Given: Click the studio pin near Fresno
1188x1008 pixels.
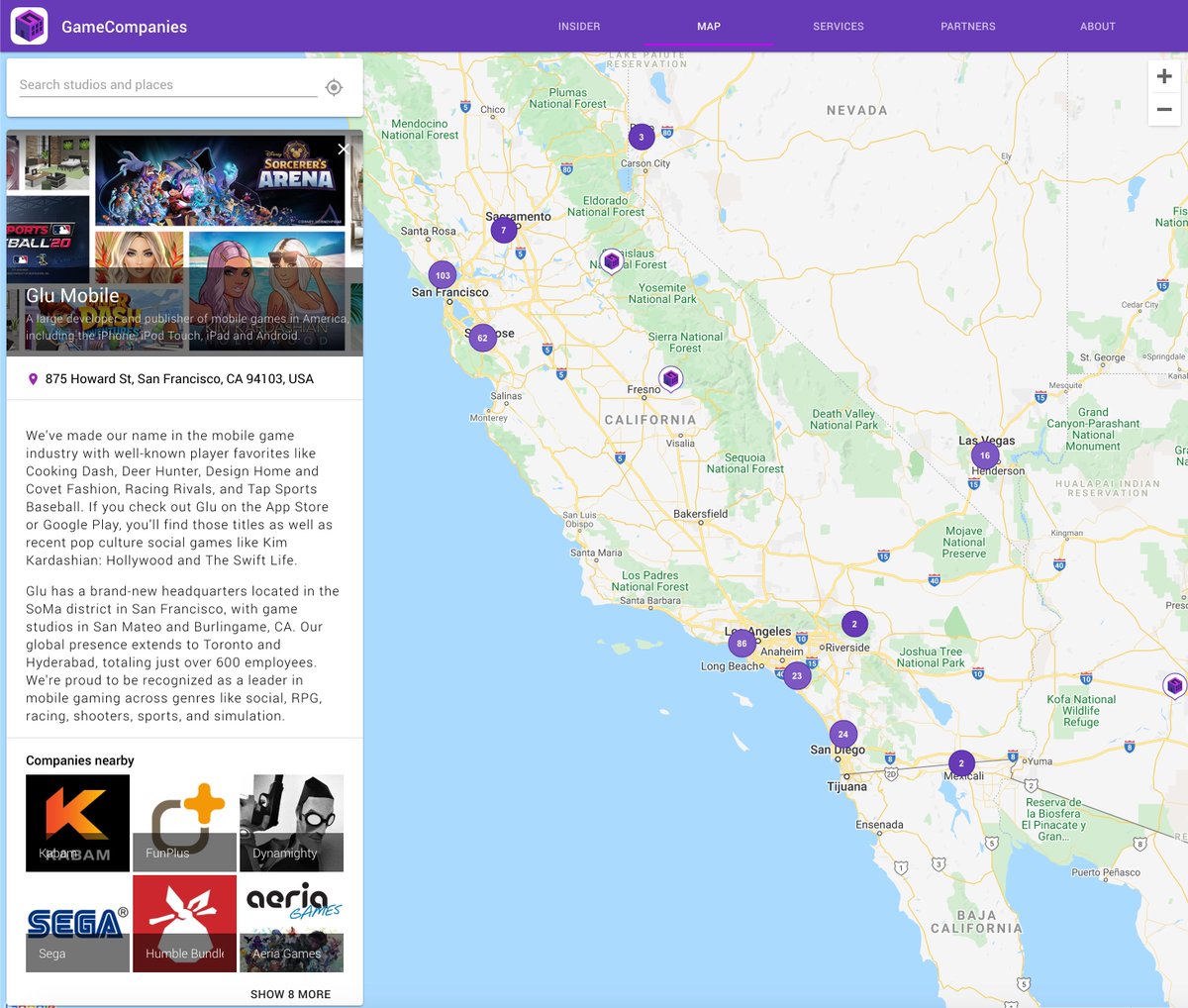Looking at the screenshot, I should pos(671,378).
